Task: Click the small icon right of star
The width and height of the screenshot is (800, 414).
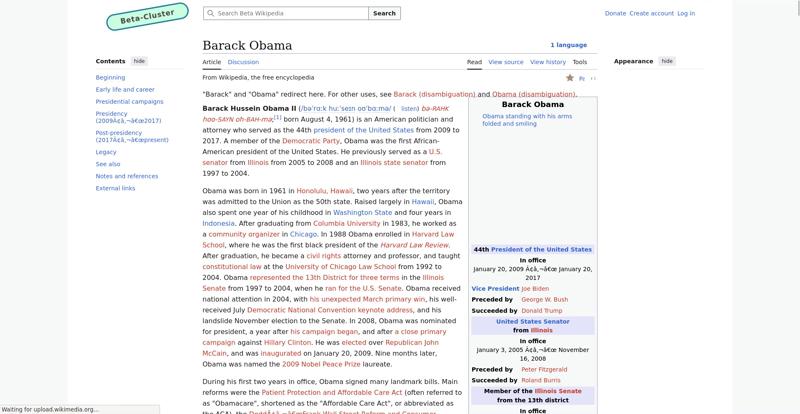Action: pos(582,78)
